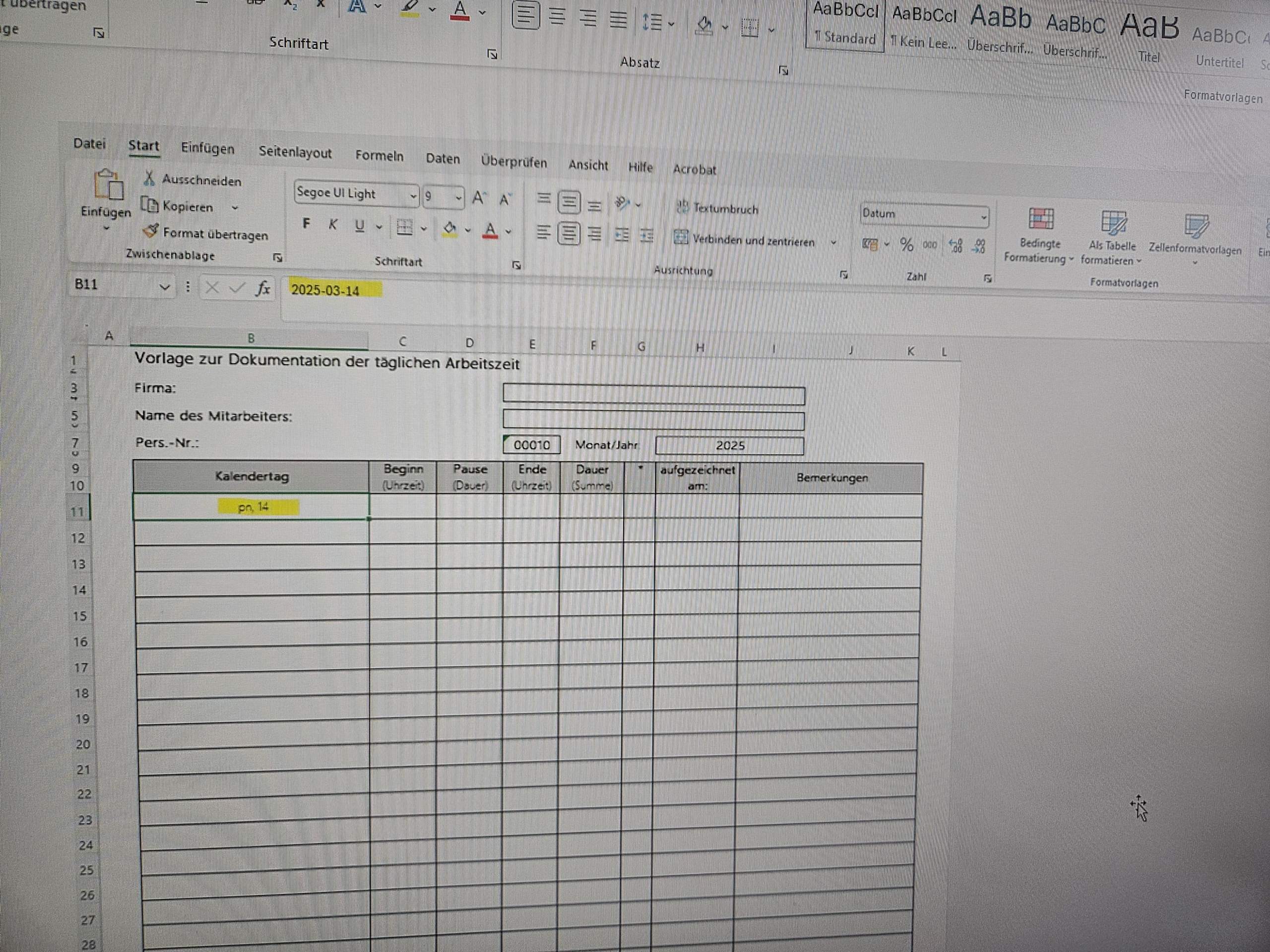Apply fill color bucket in Excel
This screenshot has width=1270, height=952.
(449, 230)
